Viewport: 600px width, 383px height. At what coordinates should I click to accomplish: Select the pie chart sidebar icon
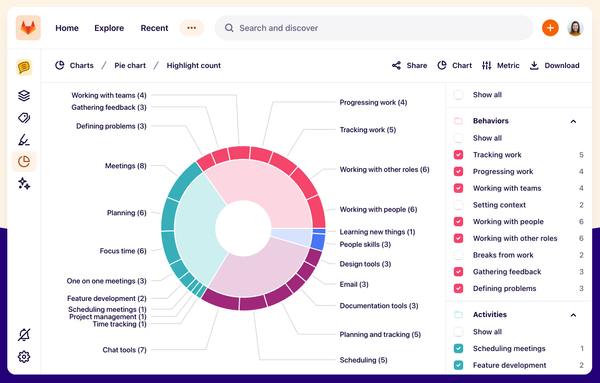(24, 161)
